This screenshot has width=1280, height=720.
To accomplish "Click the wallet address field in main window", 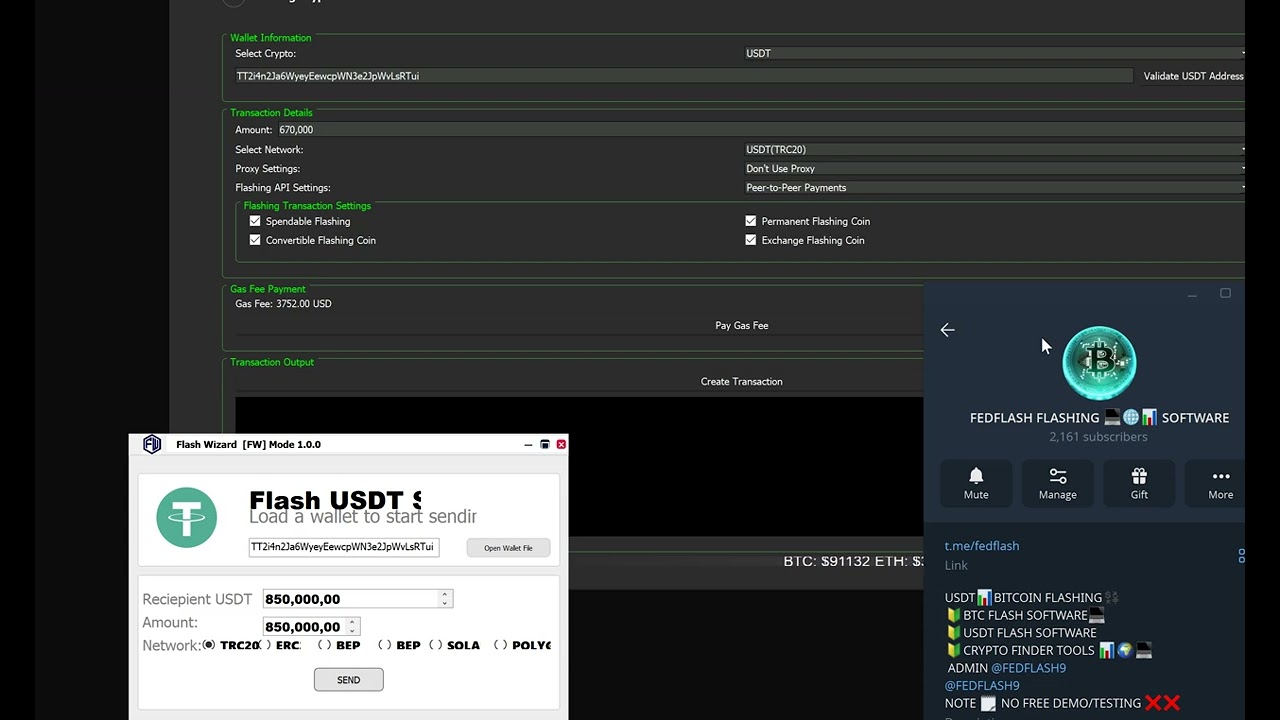I will 683,76.
